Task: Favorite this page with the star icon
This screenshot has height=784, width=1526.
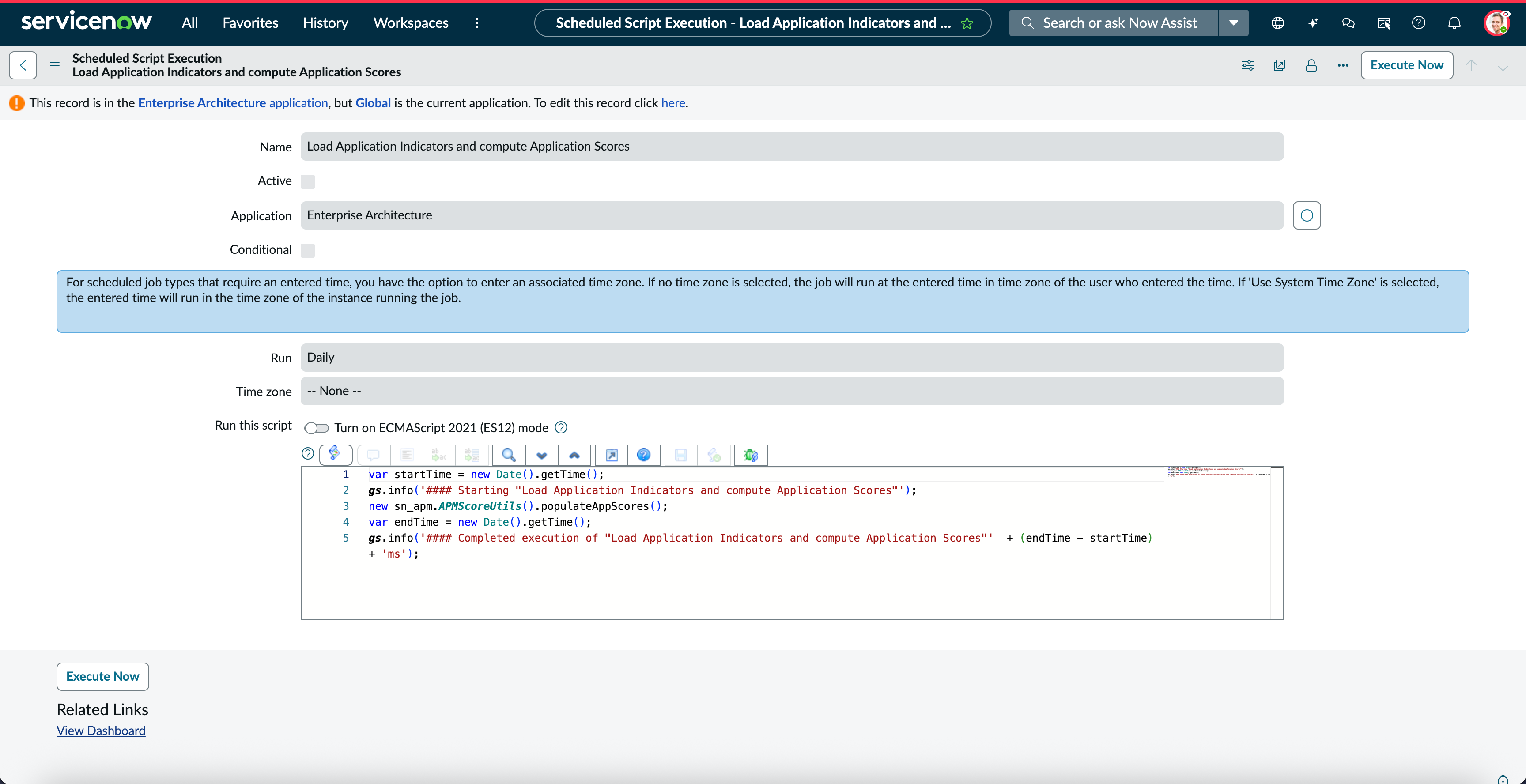Action: coord(967,23)
